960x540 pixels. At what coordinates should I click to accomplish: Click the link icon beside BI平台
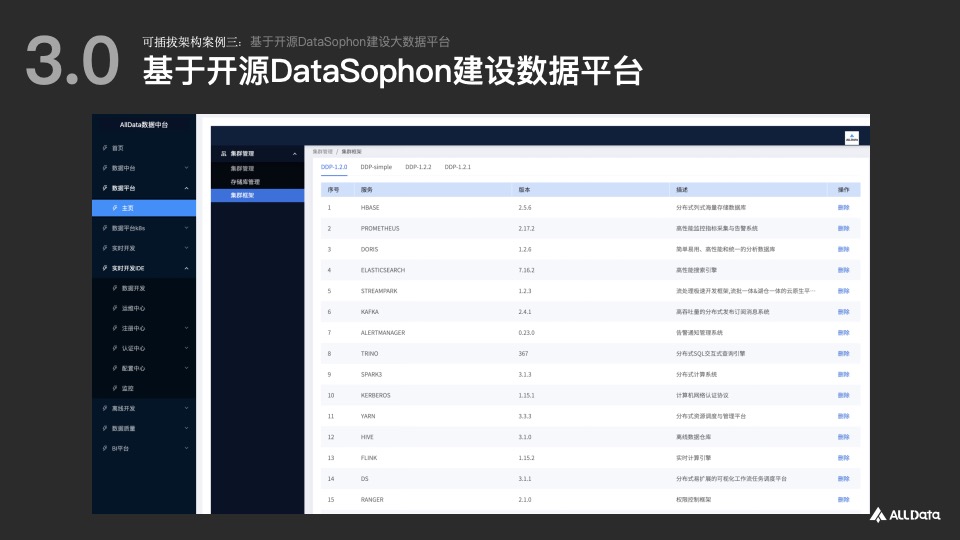pyautogui.click(x=105, y=448)
